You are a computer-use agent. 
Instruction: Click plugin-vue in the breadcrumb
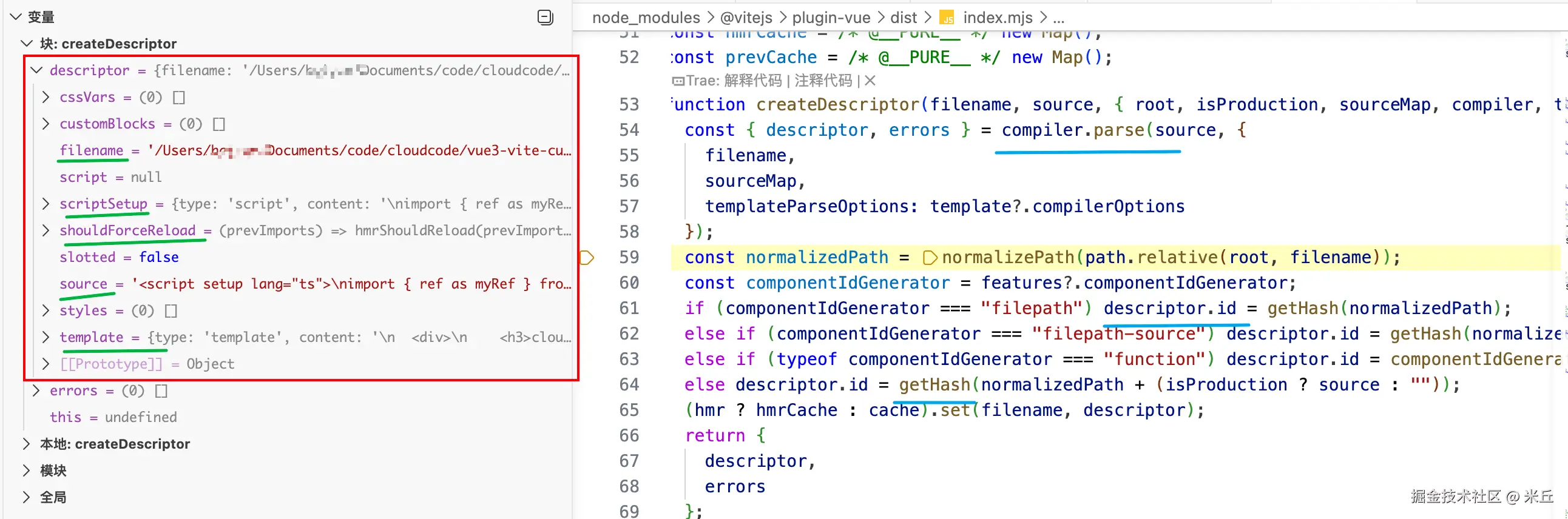pos(831,18)
